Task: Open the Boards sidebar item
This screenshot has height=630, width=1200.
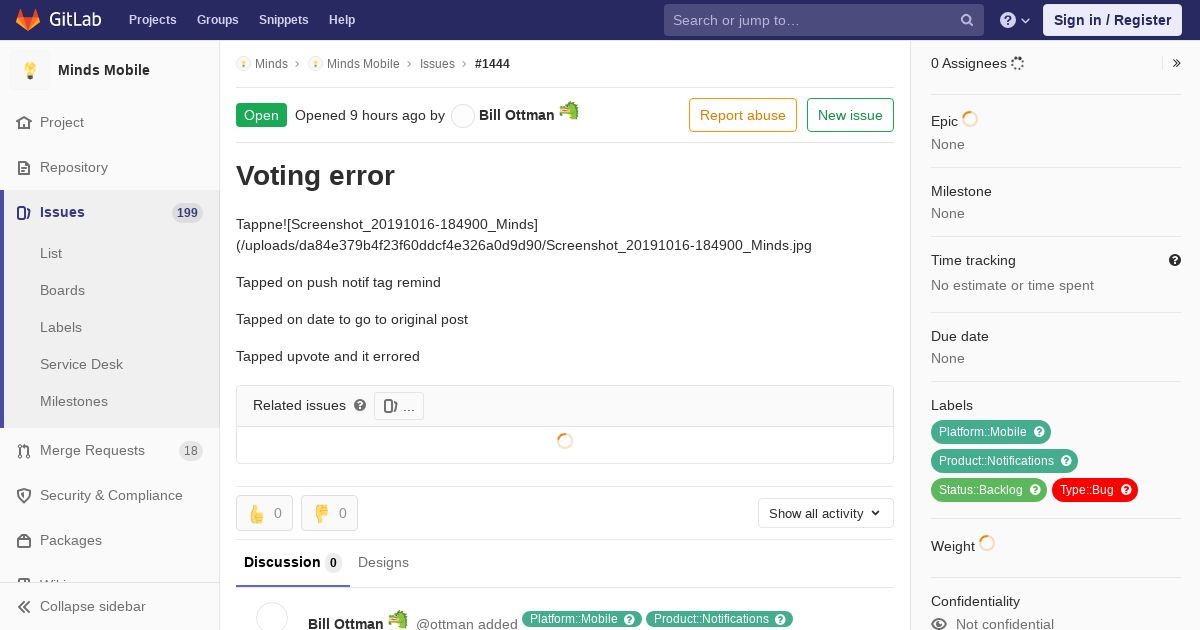Action: coord(62,291)
